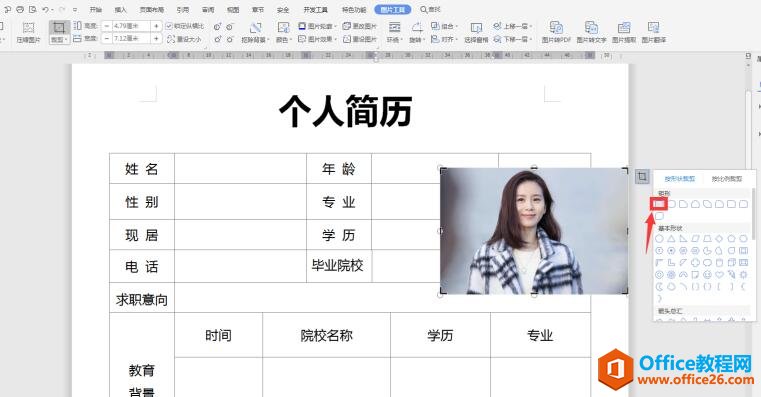This screenshot has height=397, width=761.
Task: Click the portrait photo in the document
Action: point(534,231)
